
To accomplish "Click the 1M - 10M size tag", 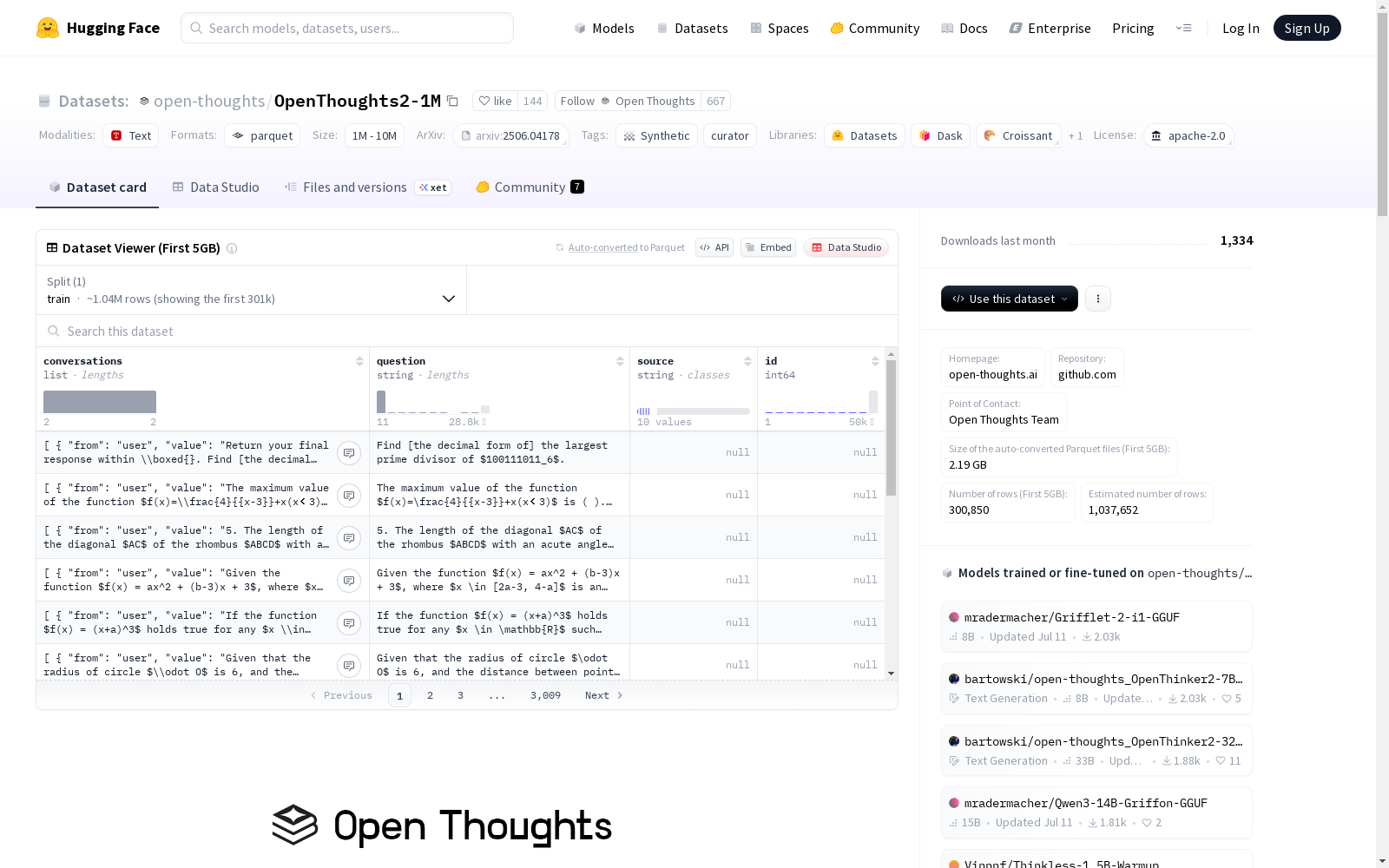I will click(374, 135).
